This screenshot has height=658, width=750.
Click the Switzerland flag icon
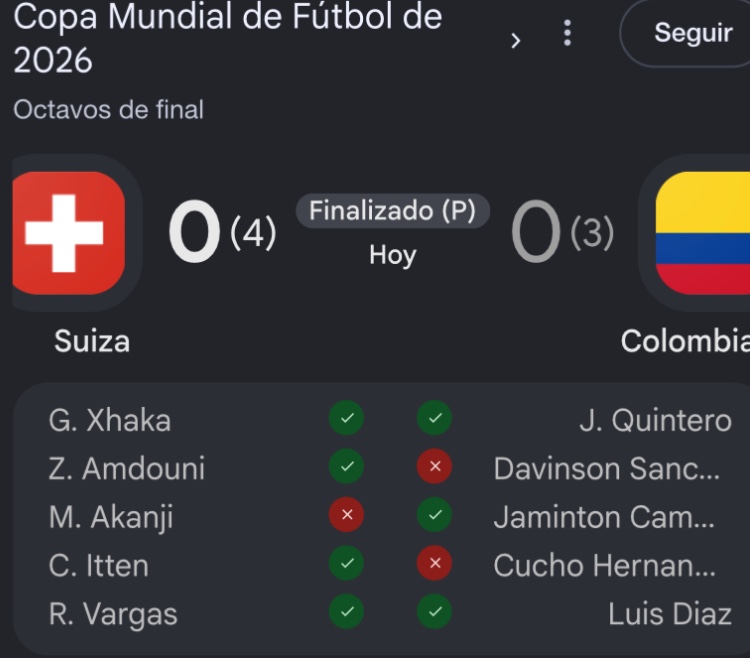pyautogui.click(x=68, y=233)
